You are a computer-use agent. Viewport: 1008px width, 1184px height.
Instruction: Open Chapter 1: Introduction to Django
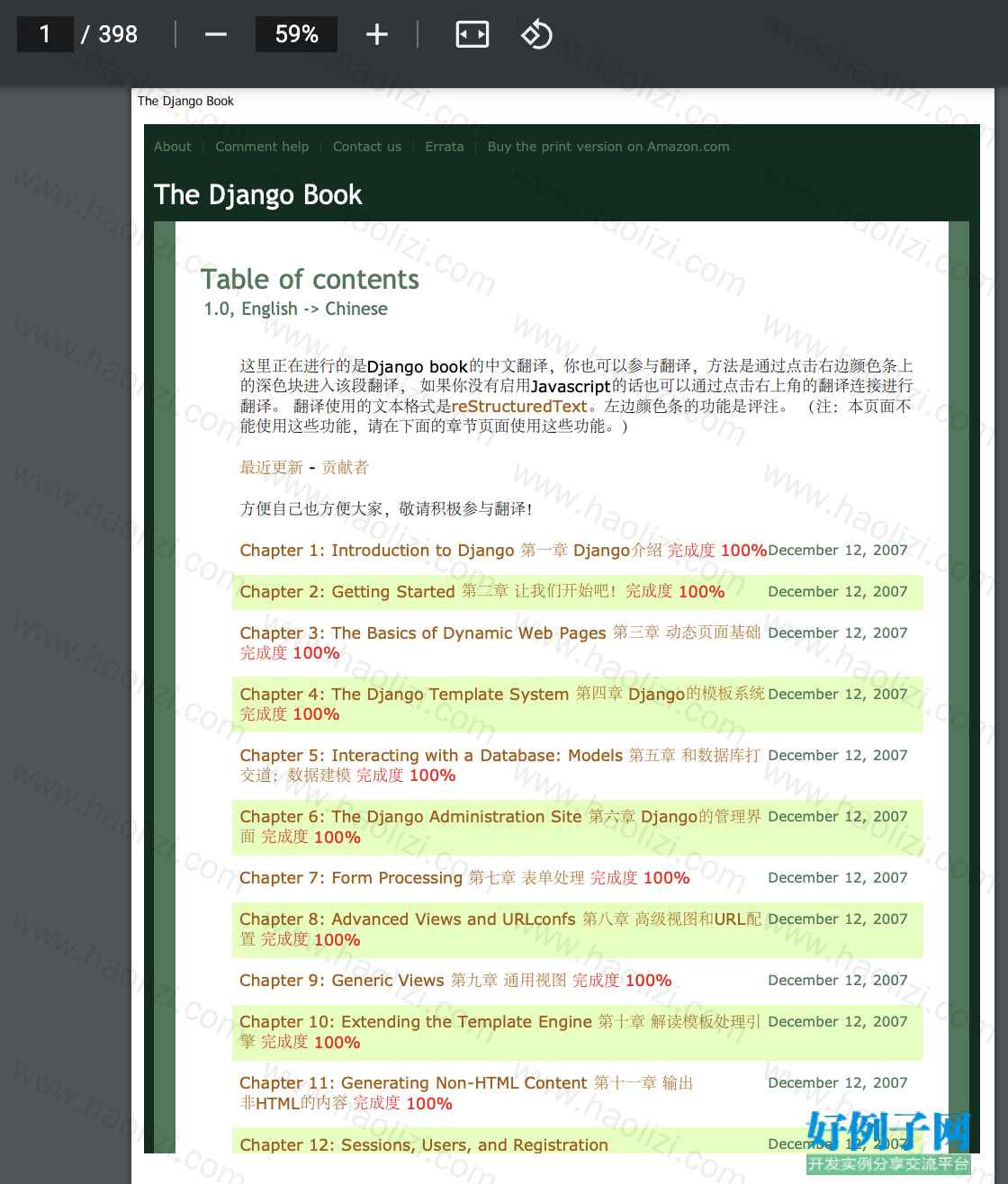click(377, 551)
